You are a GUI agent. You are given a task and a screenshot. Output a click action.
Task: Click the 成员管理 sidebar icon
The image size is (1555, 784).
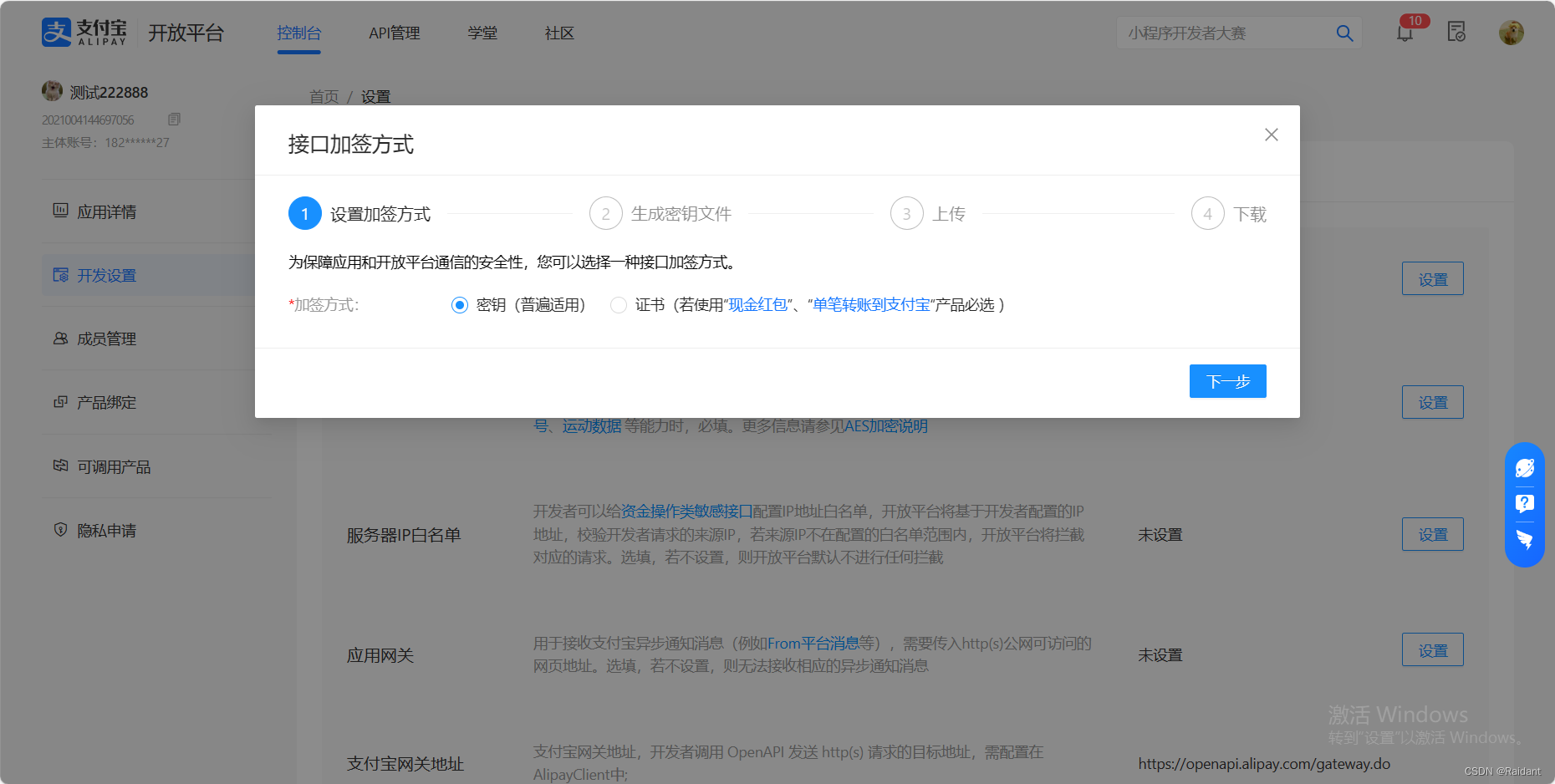[x=60, y=338]
